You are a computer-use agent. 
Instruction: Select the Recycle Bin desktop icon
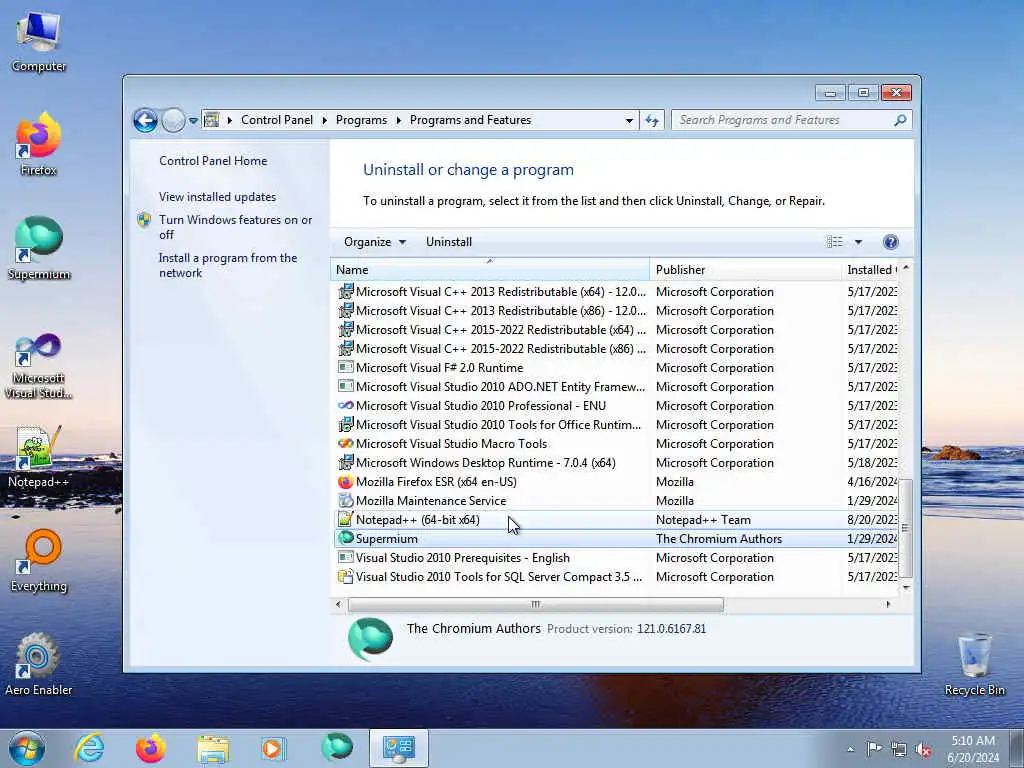point(974,664)
